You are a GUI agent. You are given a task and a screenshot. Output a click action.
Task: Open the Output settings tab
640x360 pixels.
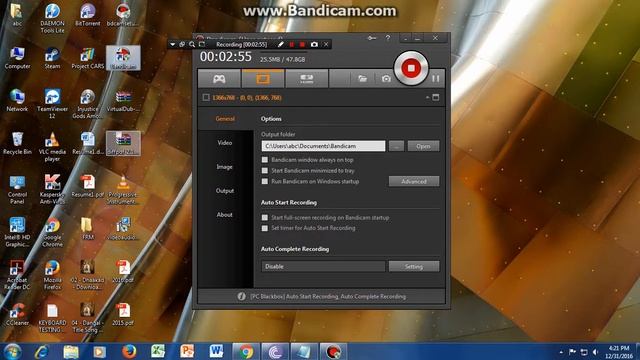coord(225,191)
